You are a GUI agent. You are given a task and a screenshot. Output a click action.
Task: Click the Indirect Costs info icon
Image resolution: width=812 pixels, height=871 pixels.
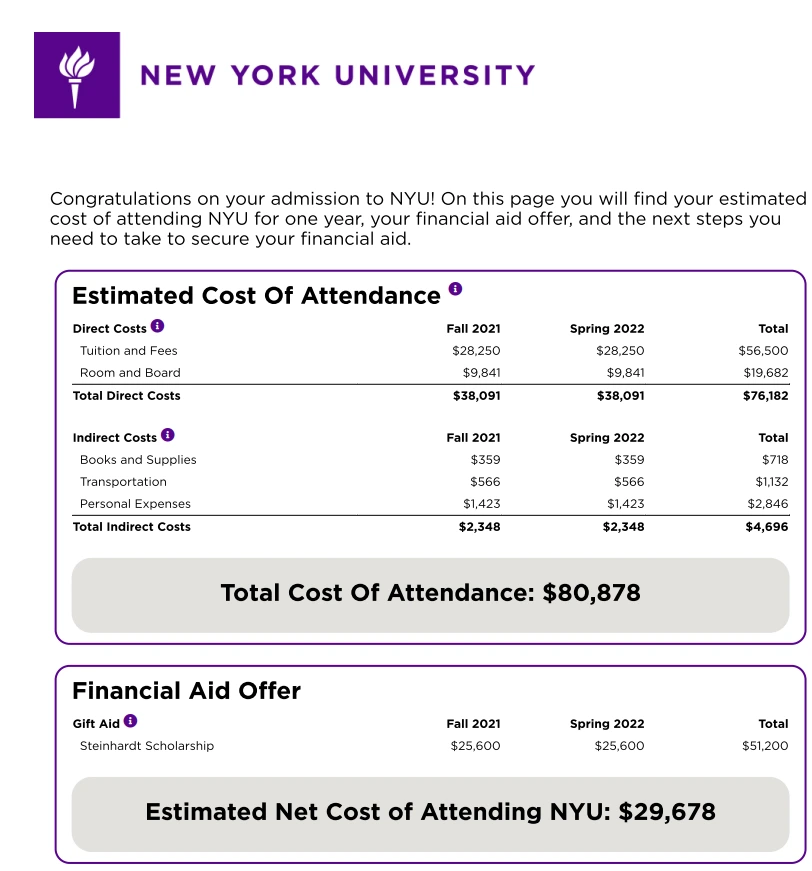click(168, 435)
